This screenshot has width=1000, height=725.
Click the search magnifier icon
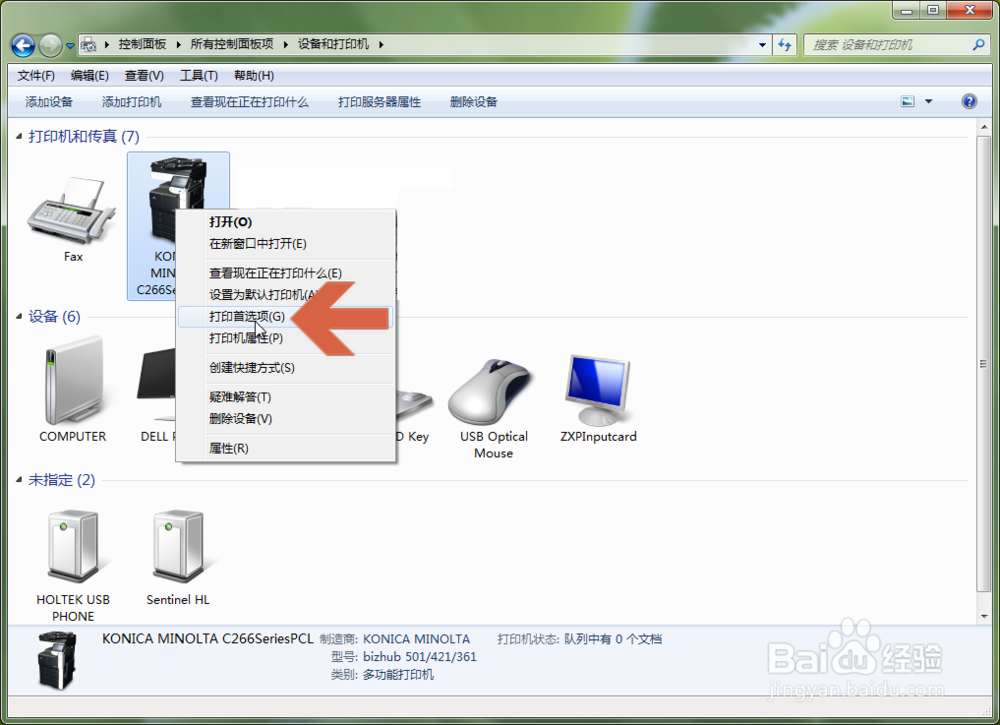(x=978, y=45)
